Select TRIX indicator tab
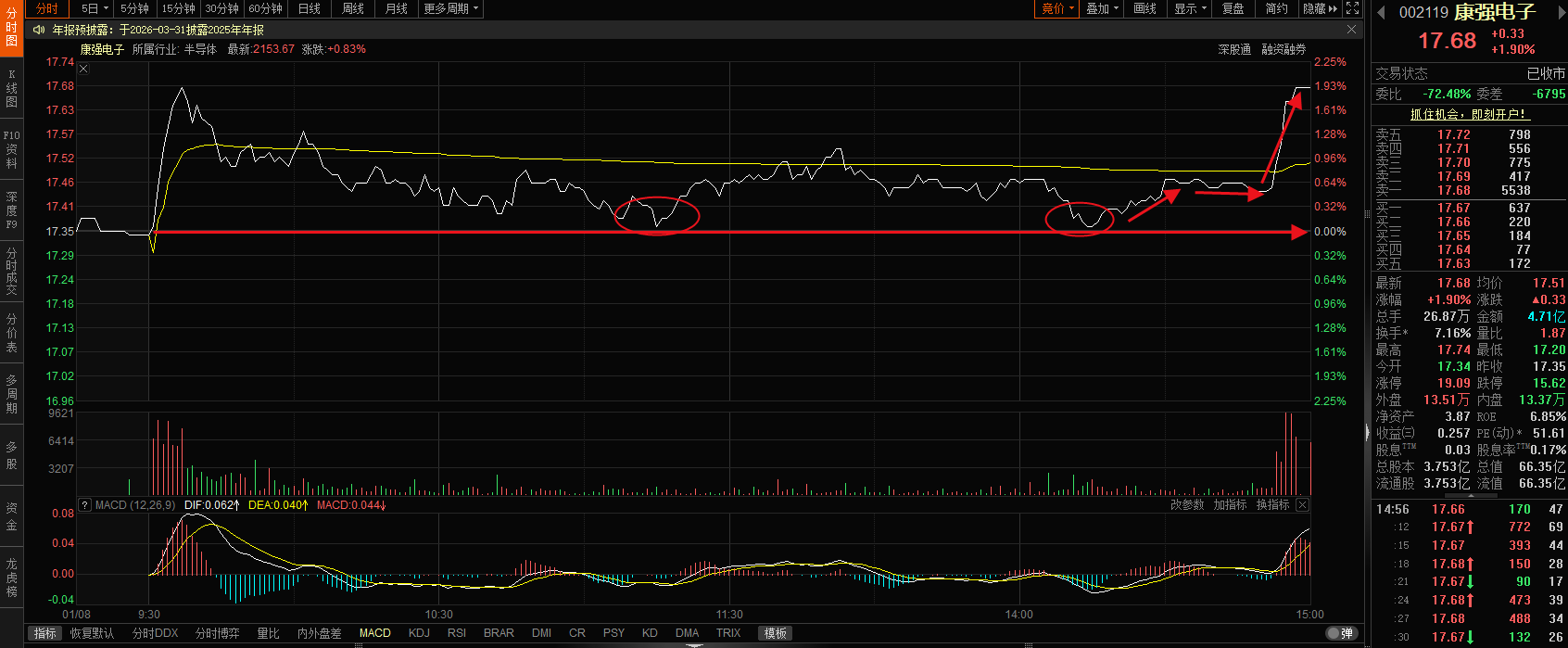1568x648 pixels. tap(728, 633)
